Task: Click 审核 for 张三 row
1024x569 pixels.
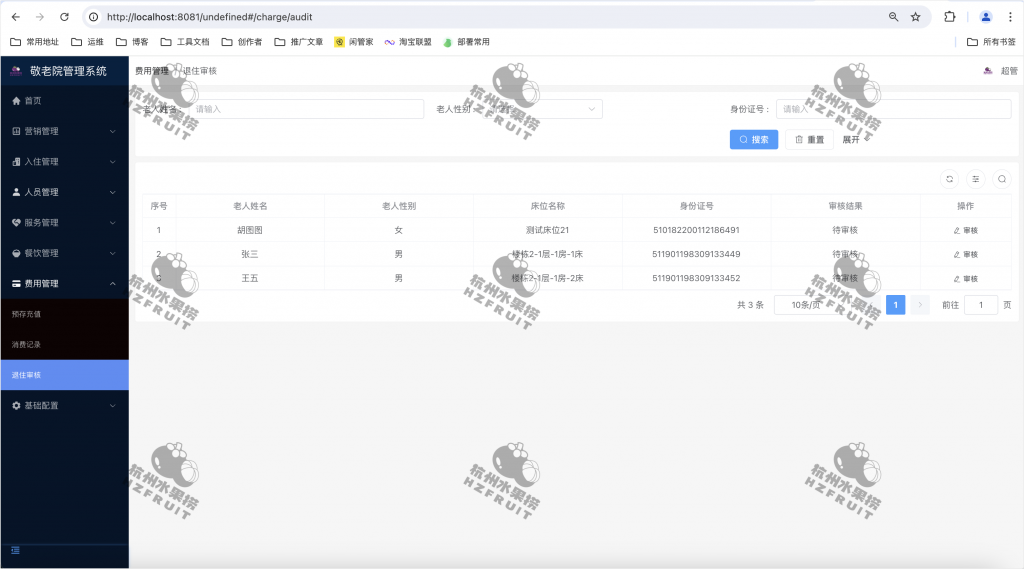Action: (x=965, y=255)
